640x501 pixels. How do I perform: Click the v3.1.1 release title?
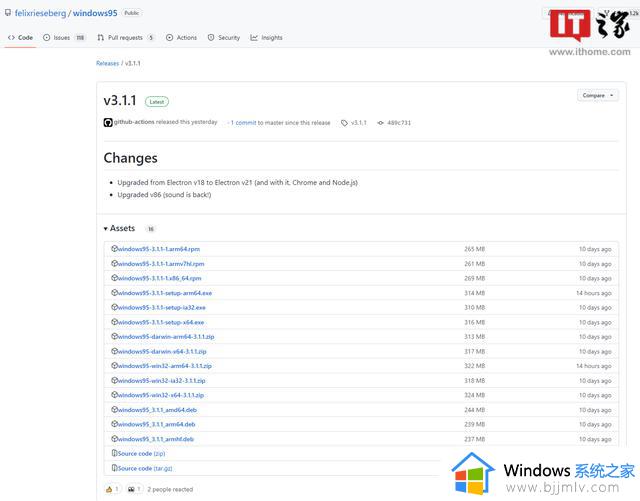(x=120, y=100)
